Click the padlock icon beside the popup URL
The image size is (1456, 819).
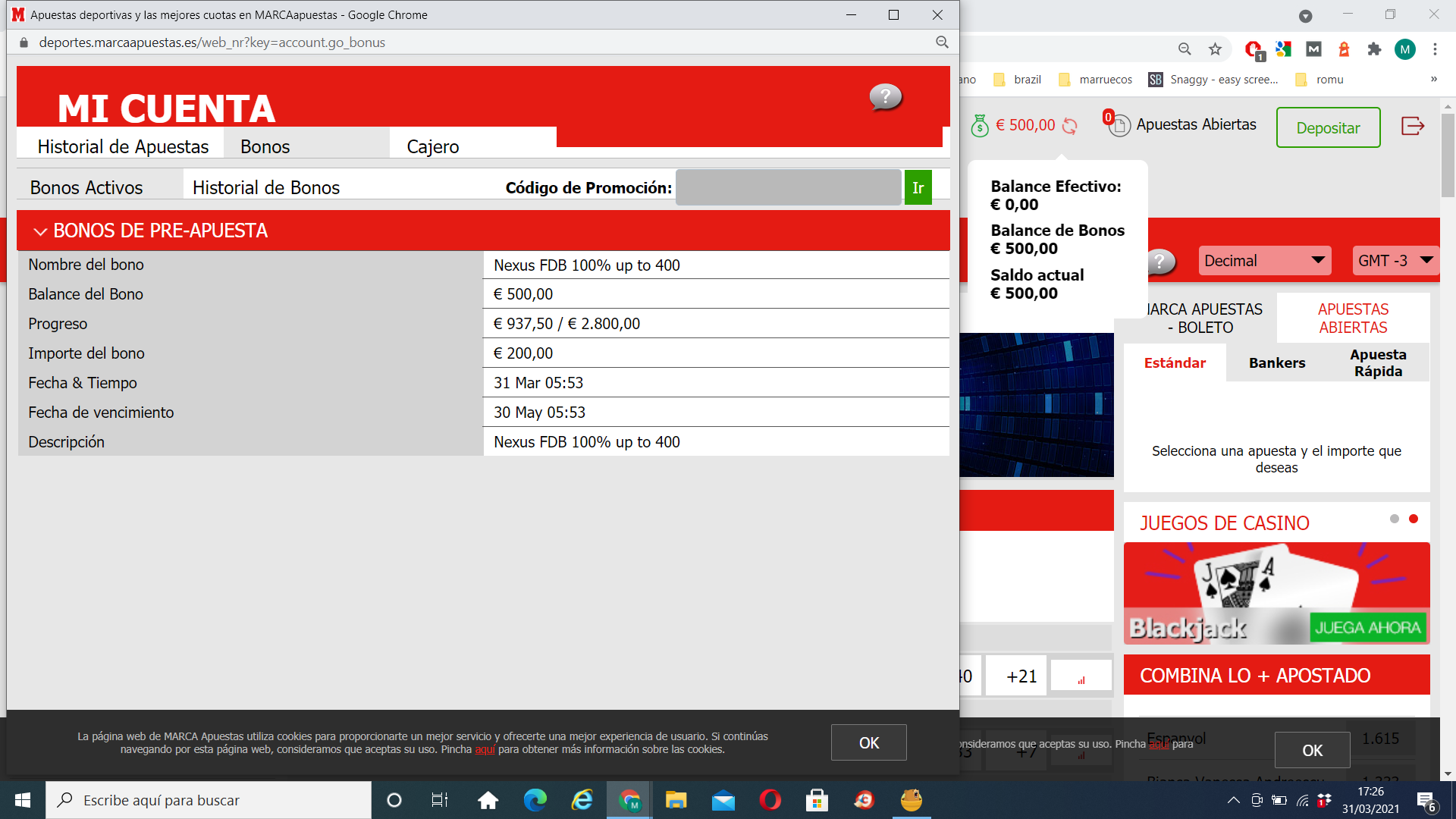click(x=24, y=42)
